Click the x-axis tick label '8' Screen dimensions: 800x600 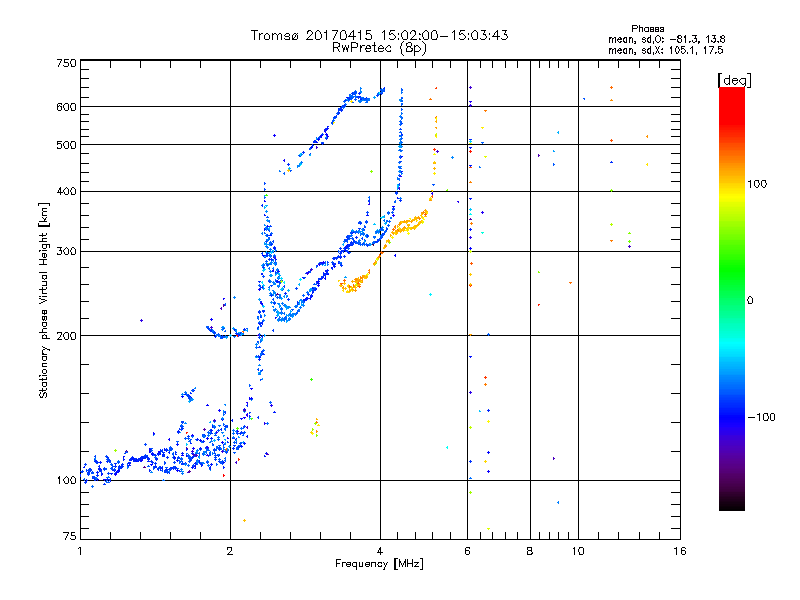530,551
